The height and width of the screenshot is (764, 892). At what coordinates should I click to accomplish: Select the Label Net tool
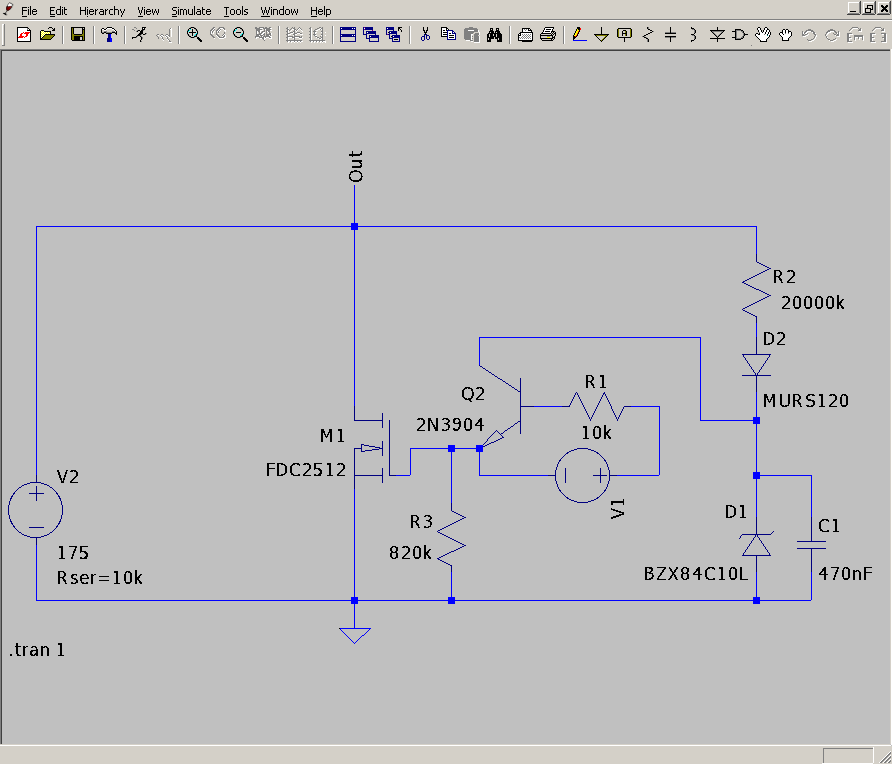click(625, 35)
